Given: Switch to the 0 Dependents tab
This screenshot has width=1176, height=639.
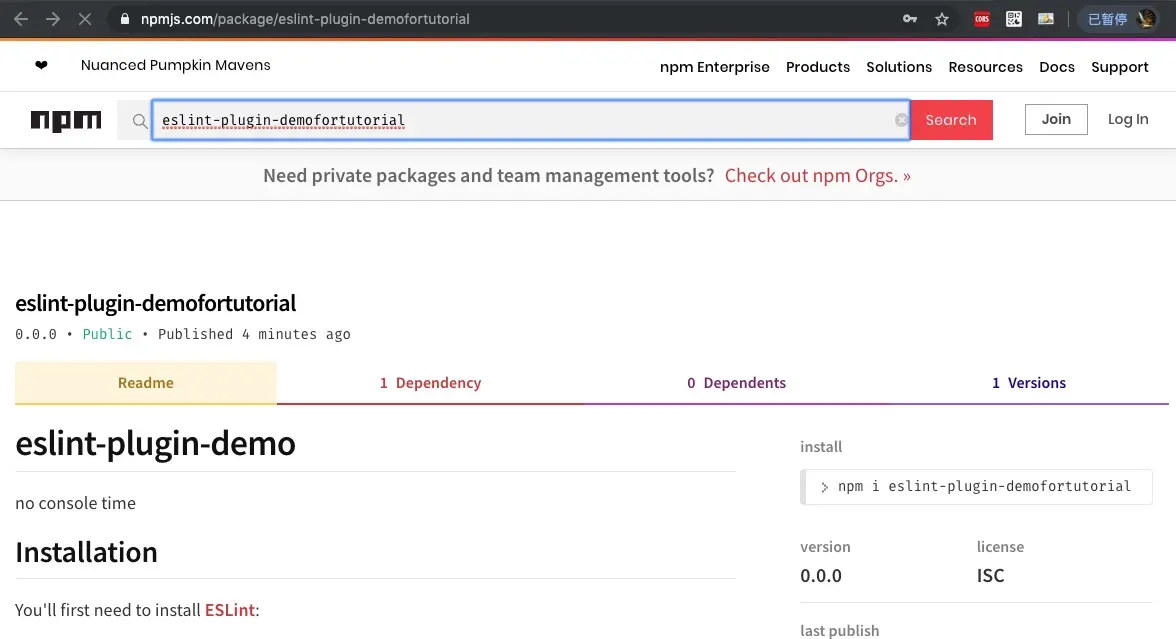Looking at the screenshot, I should tap(736, 382).
